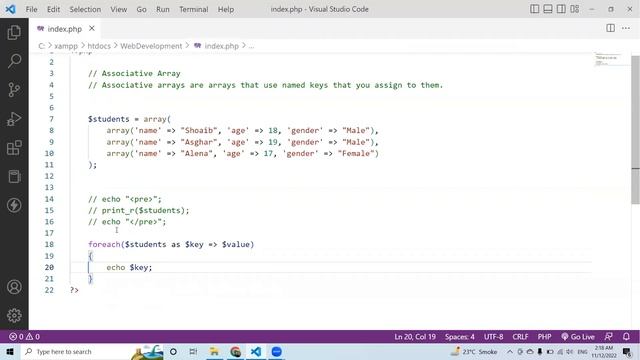Click the xampp breadcrumb segment
The height and width of the screenshot is (360, 640).
coord(66,46)
